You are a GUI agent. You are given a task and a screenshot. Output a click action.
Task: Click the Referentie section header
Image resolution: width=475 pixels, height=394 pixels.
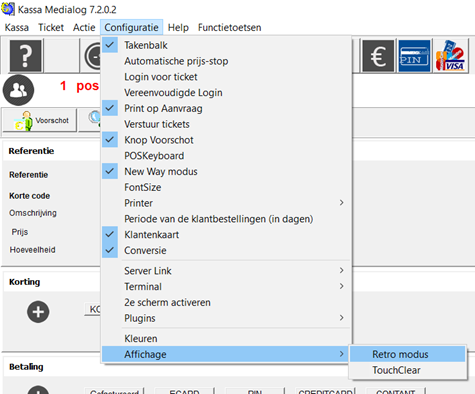click(31, 151)
